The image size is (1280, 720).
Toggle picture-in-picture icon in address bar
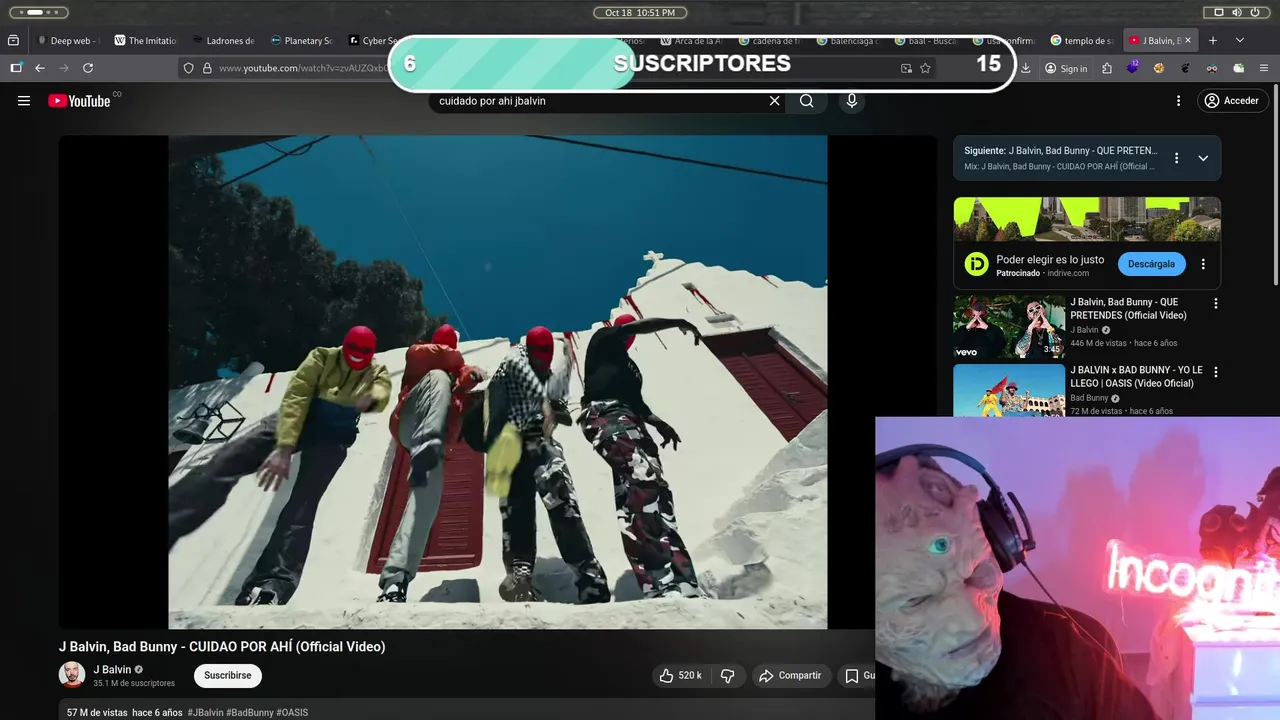coord(906,68)
